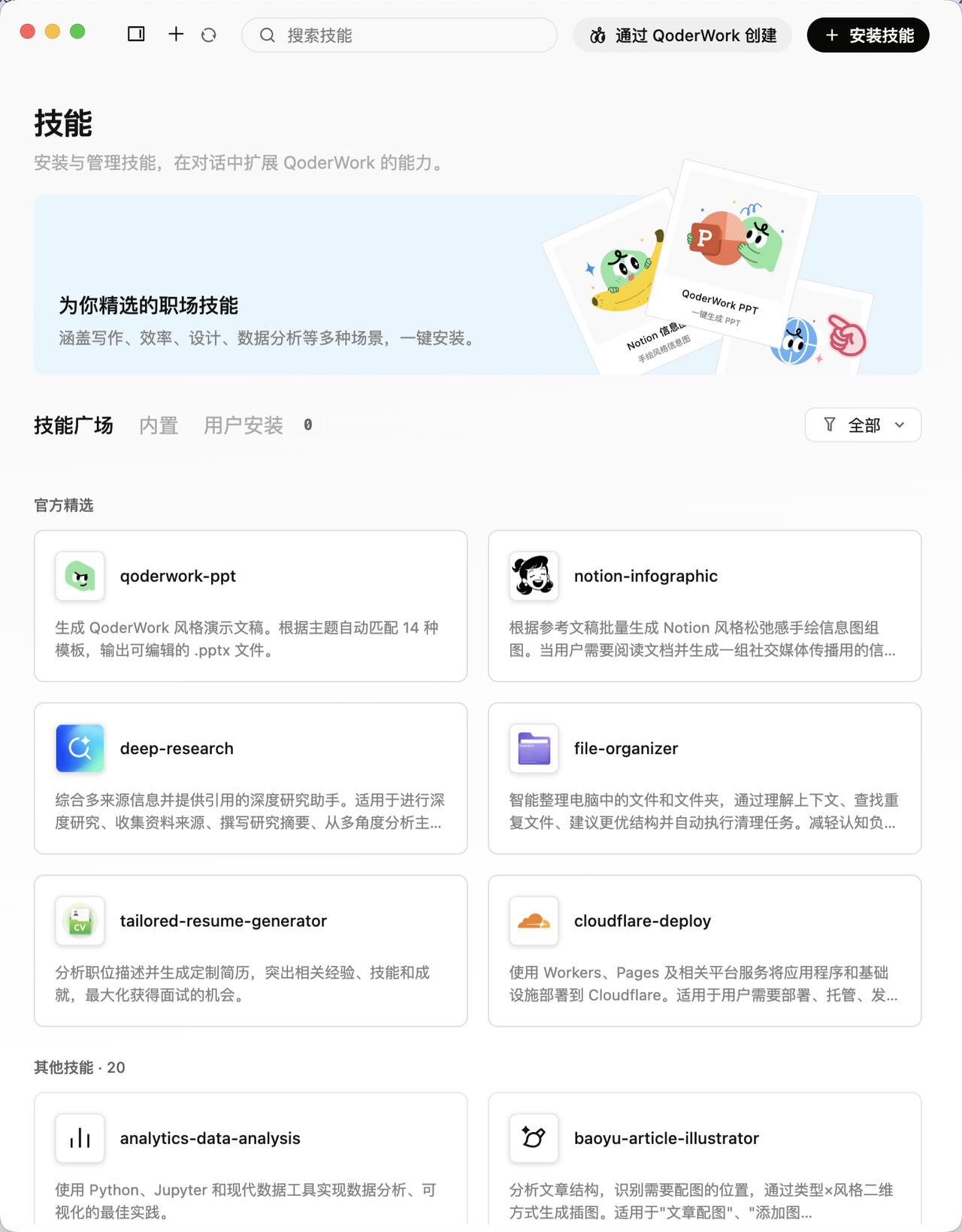Image resolution: width=962 pixels, height=1232 pixels.
Task: Click the tailored-resume-generator CV icon
Action: click(80, 921)
